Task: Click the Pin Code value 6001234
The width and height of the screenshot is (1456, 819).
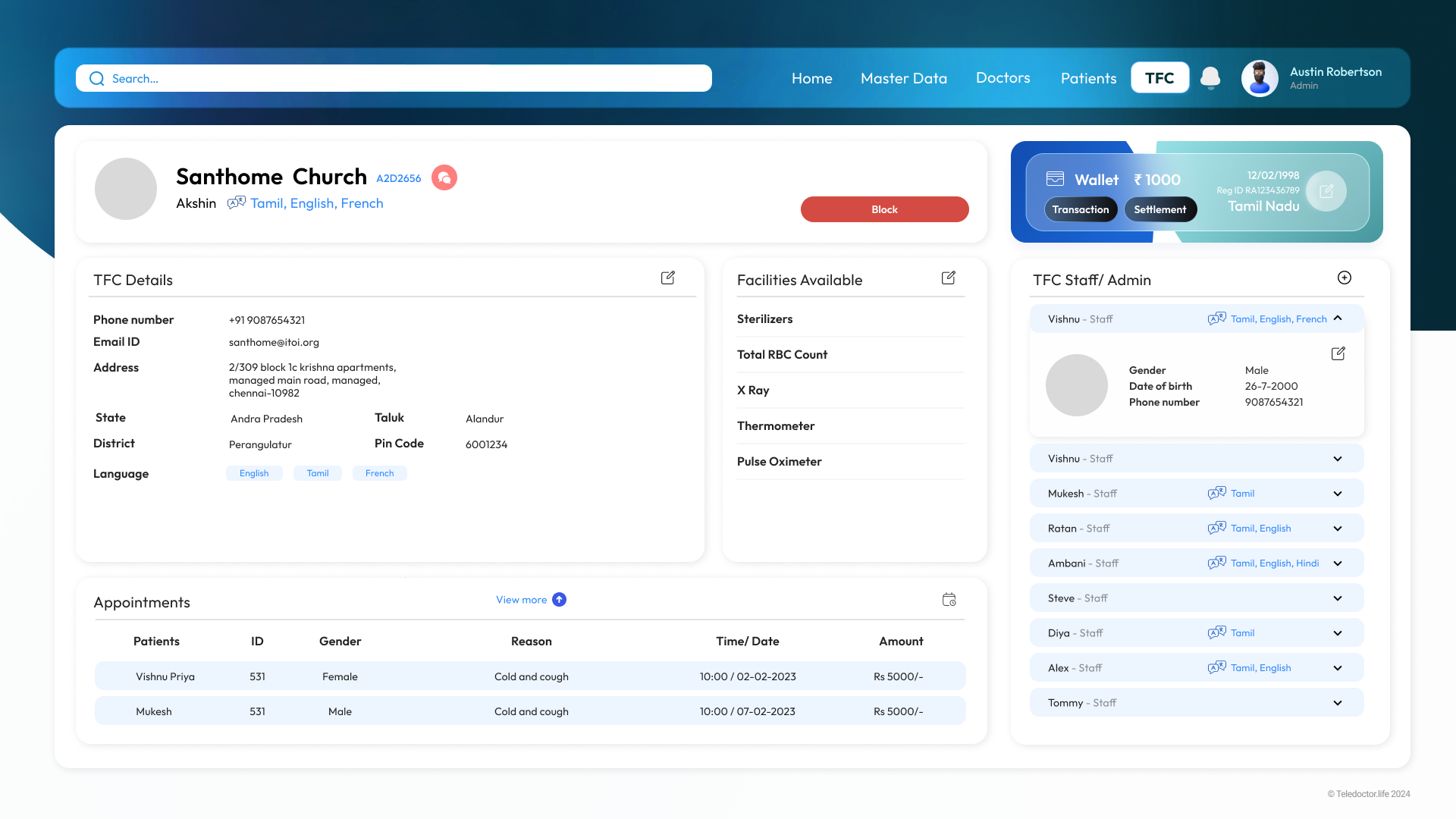Action: (x=486, y=444)
